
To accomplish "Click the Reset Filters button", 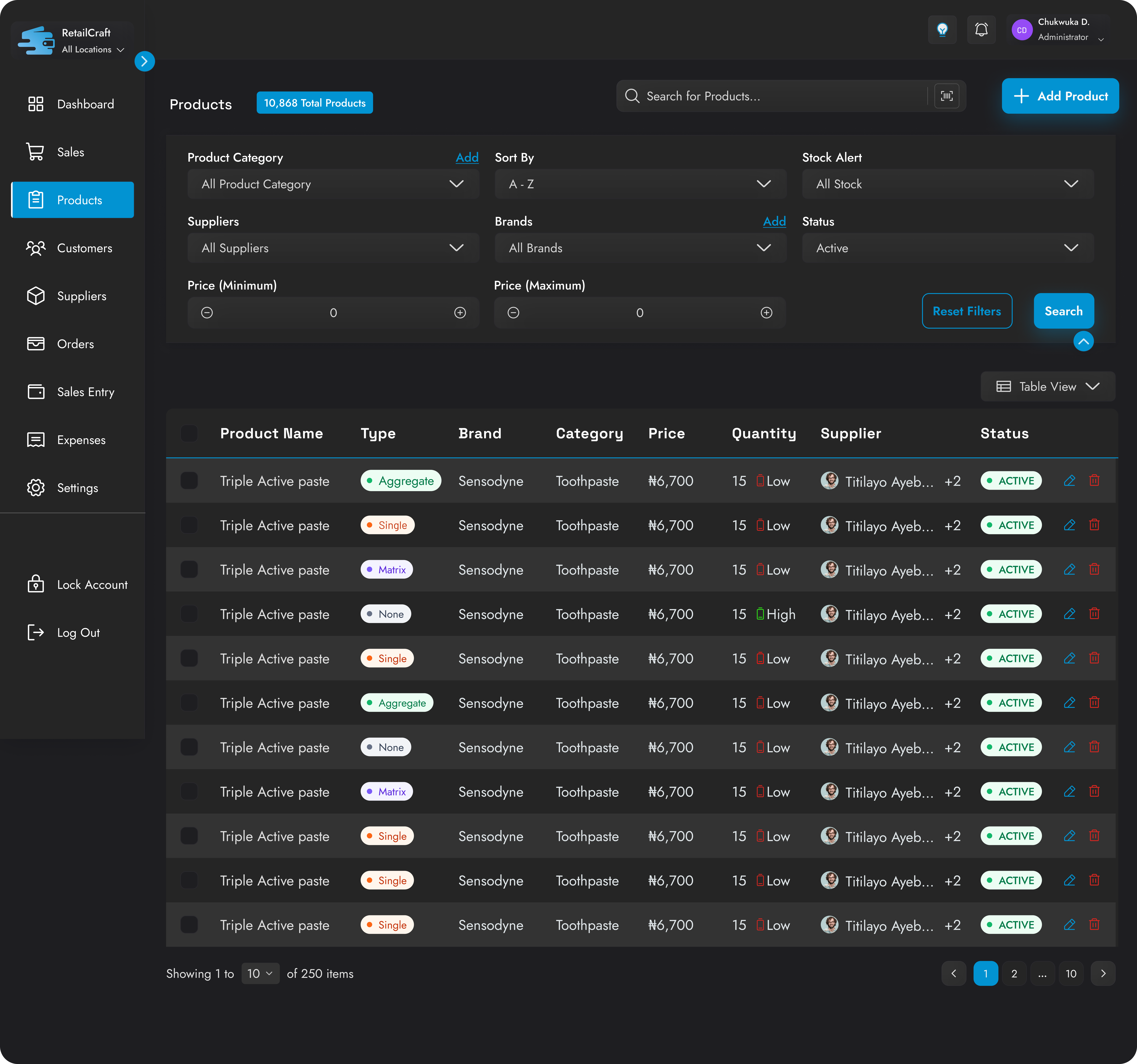I will 967,311.
